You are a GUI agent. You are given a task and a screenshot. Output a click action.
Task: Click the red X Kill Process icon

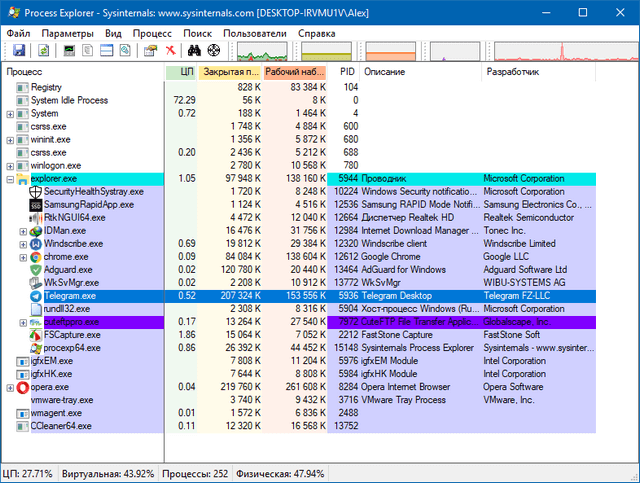click(x=171, y=50)
